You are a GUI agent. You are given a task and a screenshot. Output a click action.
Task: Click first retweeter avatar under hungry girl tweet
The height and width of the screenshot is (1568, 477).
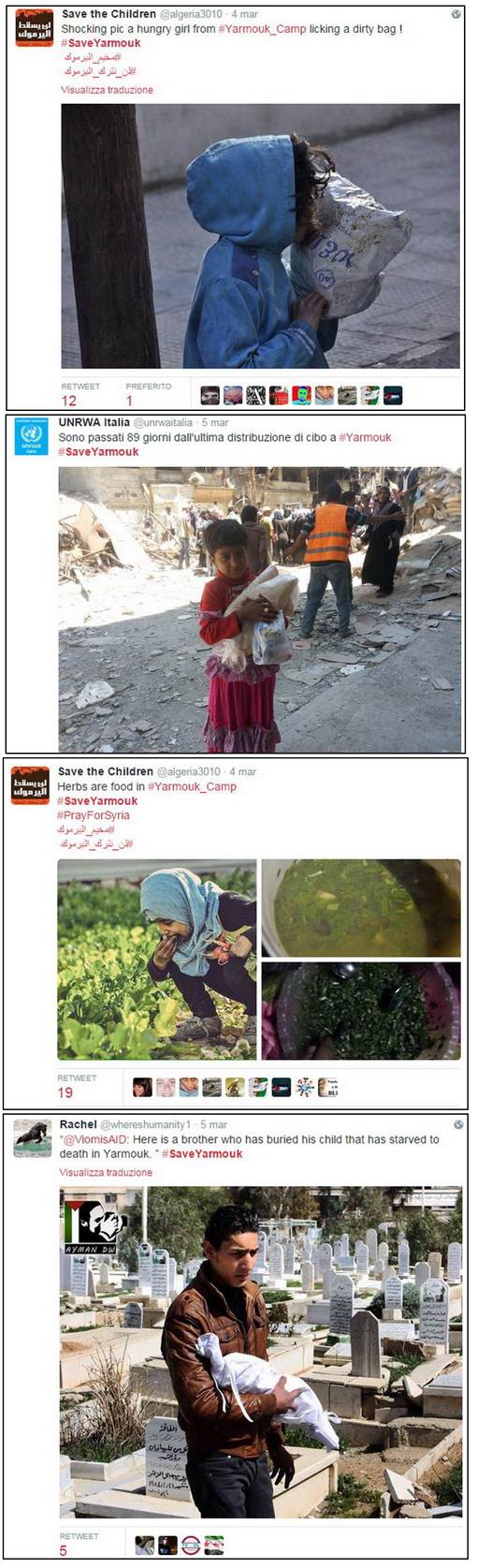(210, 395)
